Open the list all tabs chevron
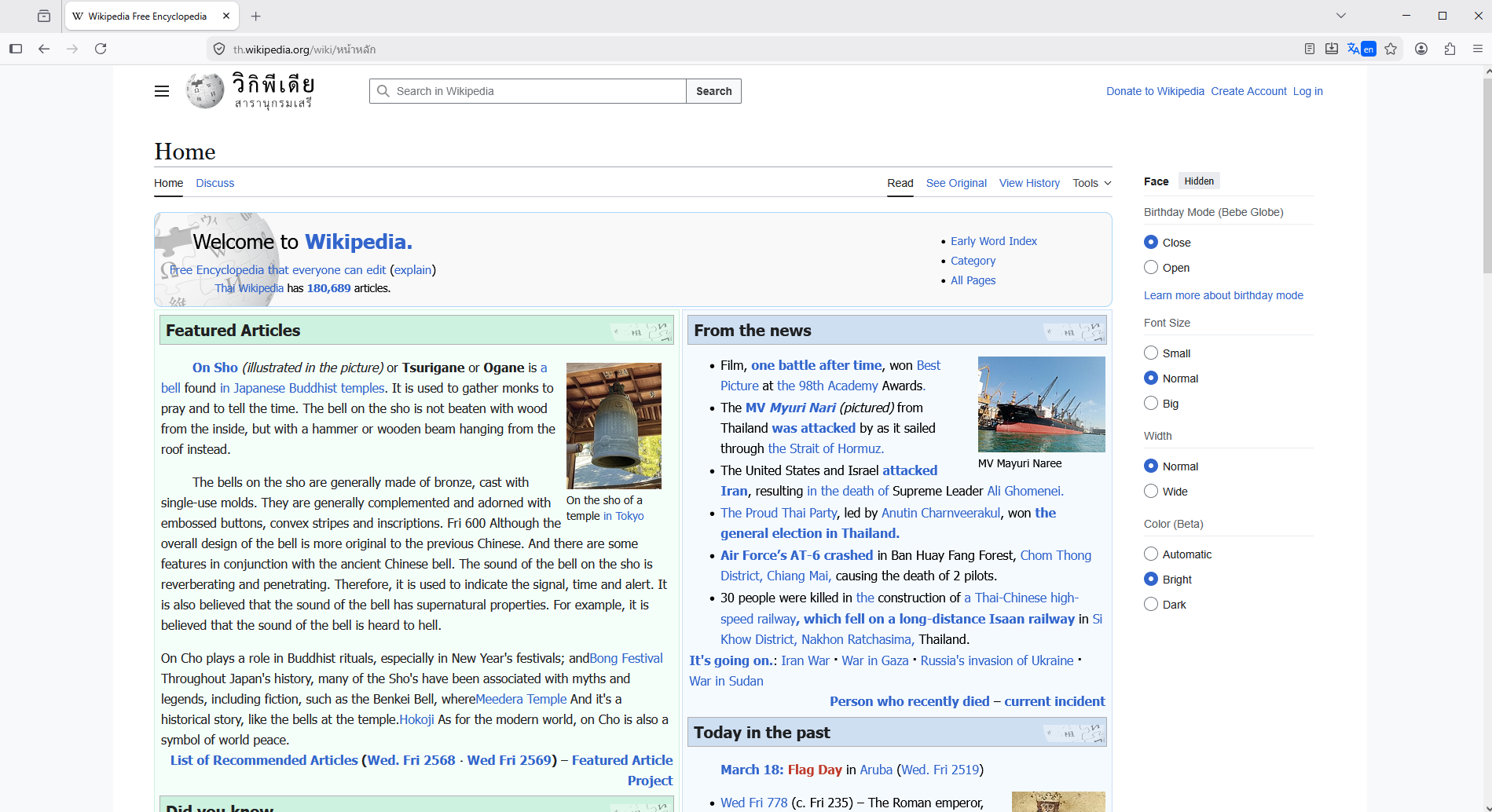1492x812 pixels. (1340, 16)
